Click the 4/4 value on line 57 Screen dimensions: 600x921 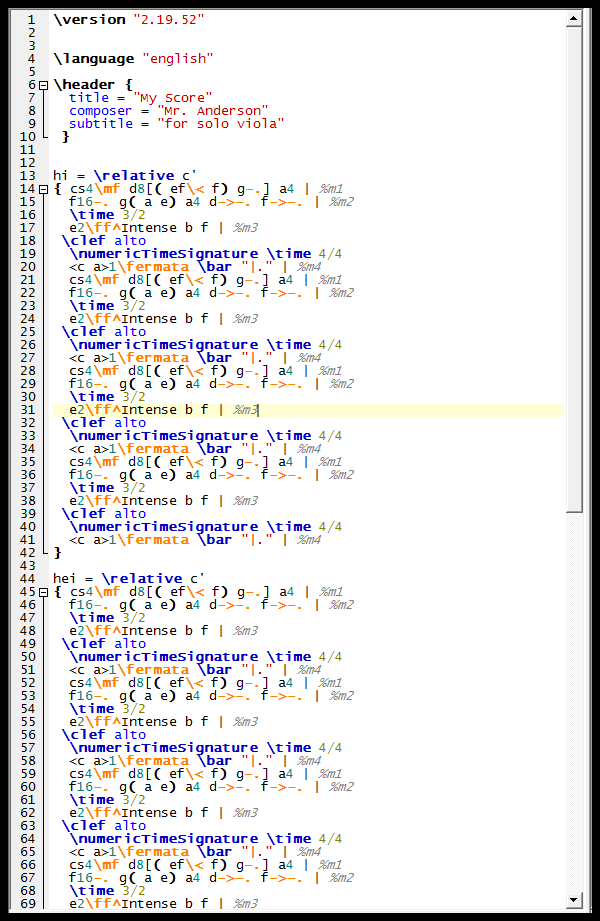330,748
